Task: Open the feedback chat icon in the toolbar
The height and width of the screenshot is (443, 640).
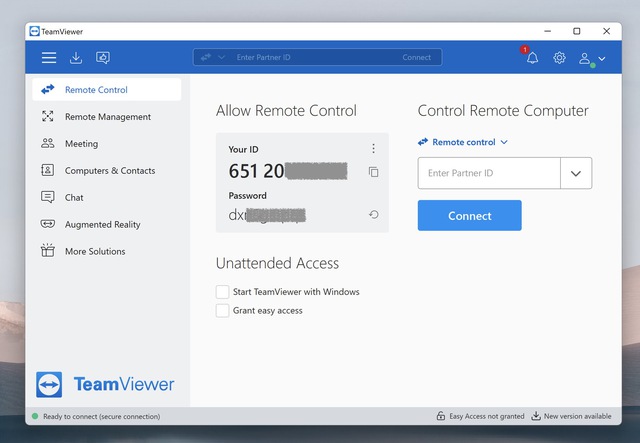Action: pos(103,58)
